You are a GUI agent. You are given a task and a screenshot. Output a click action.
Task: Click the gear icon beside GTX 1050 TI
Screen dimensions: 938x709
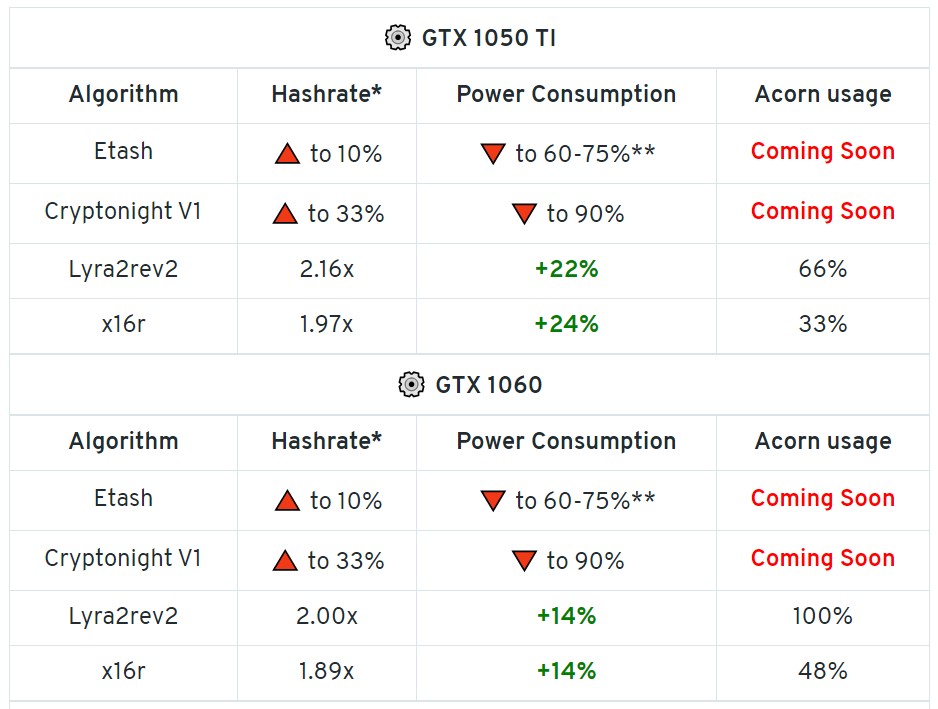398,38
